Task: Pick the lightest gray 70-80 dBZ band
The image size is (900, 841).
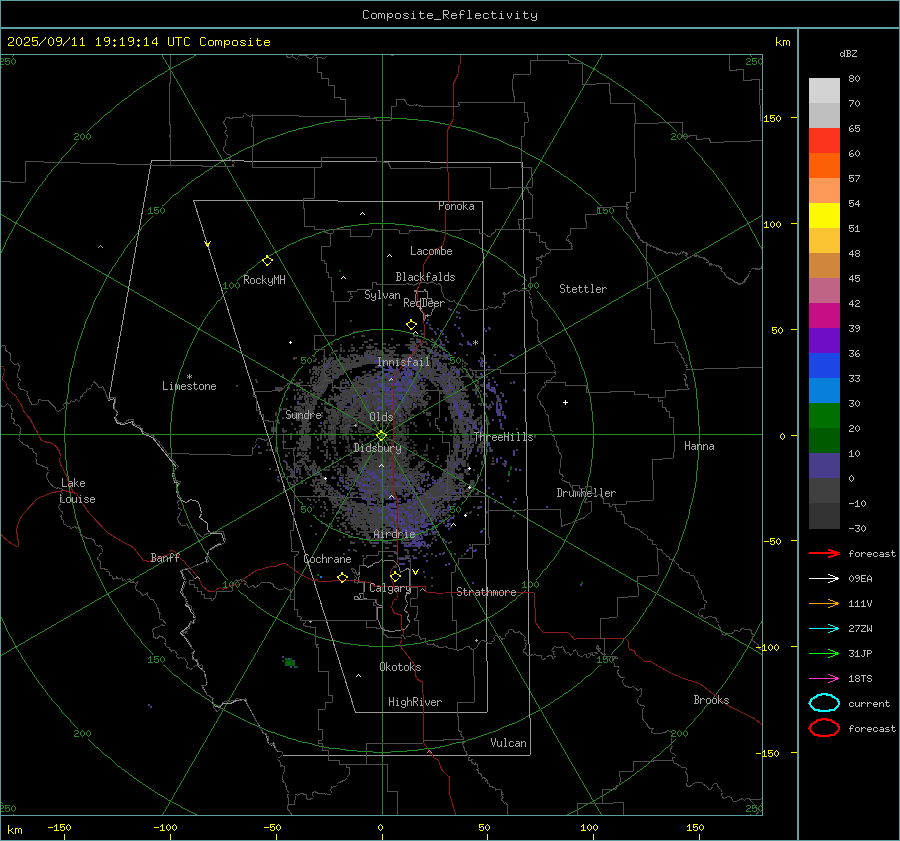Action: (824, 90)
